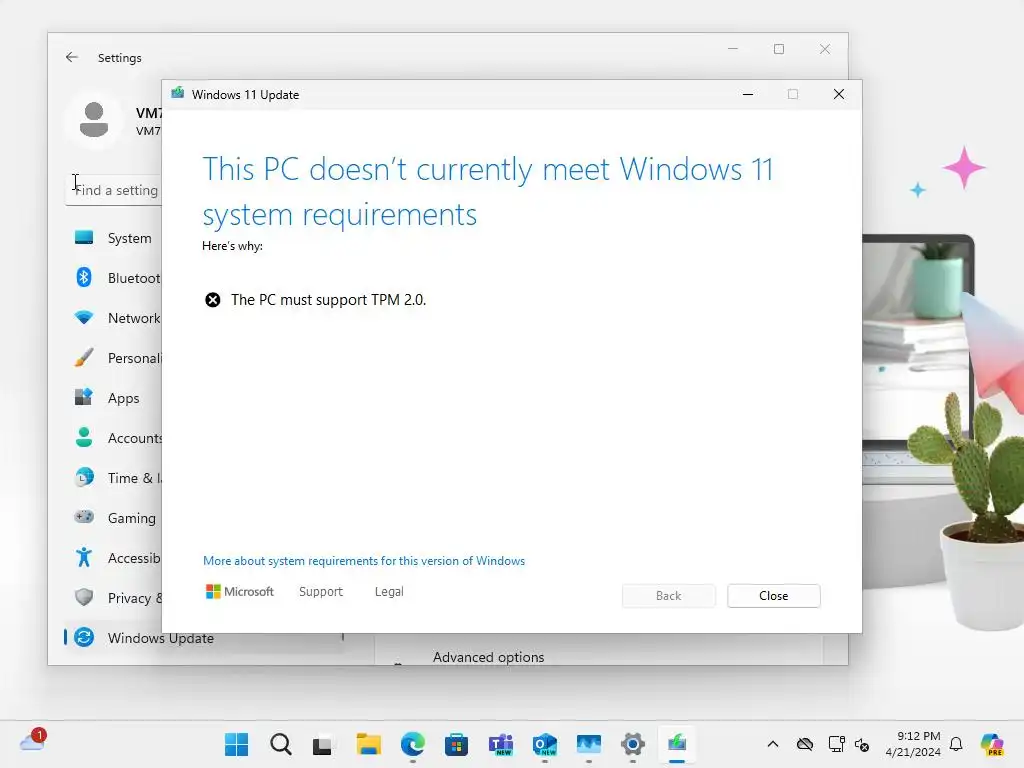This screenshot has height=768, width=1024.
Task: Launch Microsoft Edge from taskbar
Action: tap(413, 744)
